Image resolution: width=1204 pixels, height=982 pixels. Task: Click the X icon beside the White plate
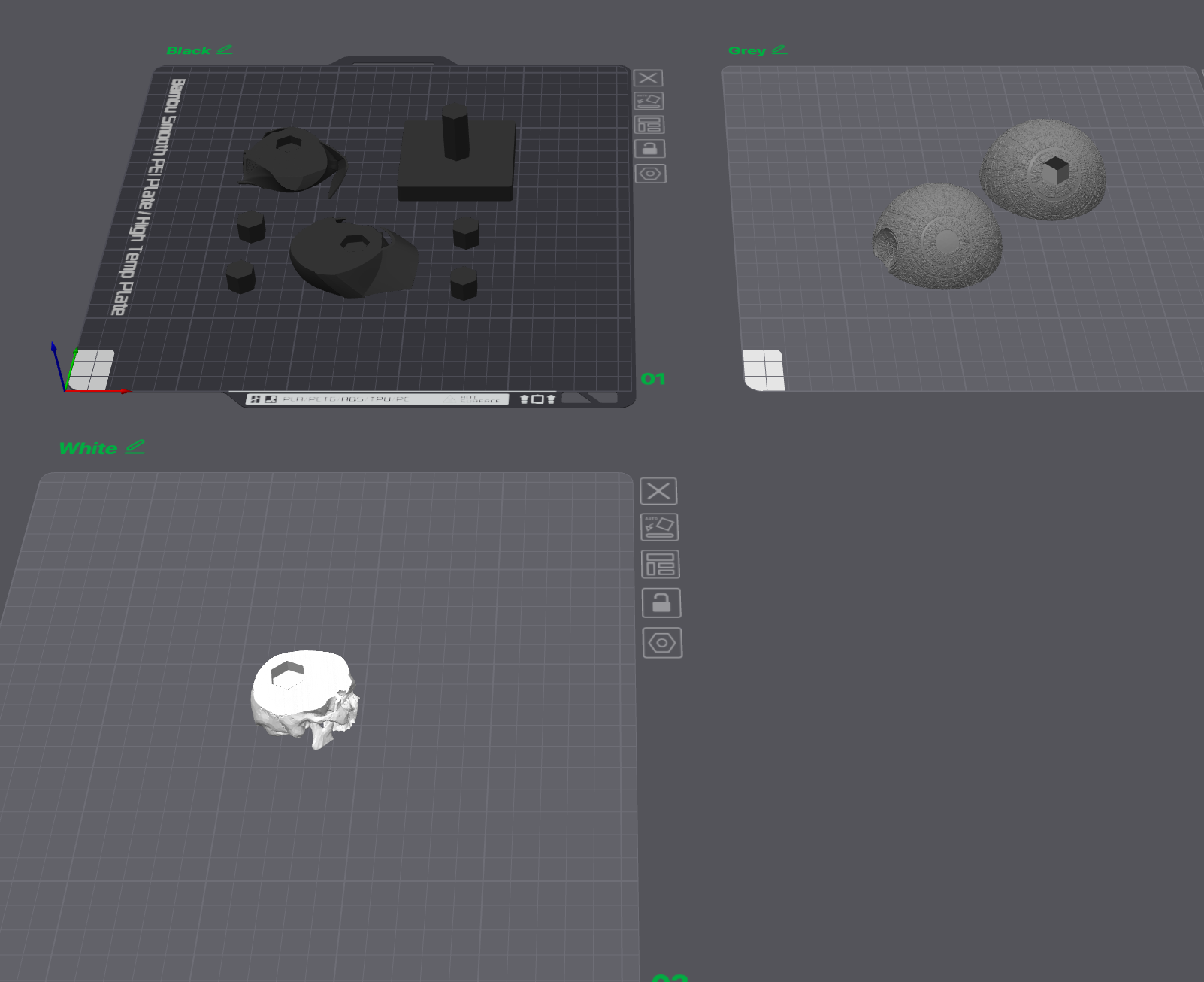[x=658, y=491]
